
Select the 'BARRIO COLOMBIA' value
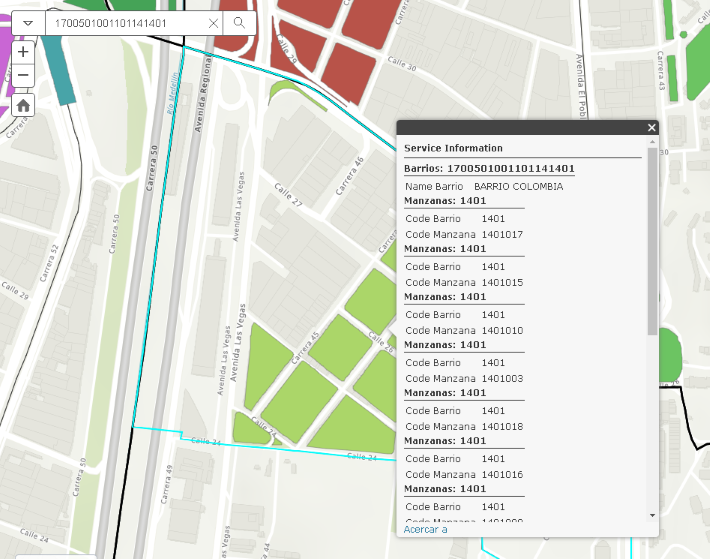tap(518, 186)
